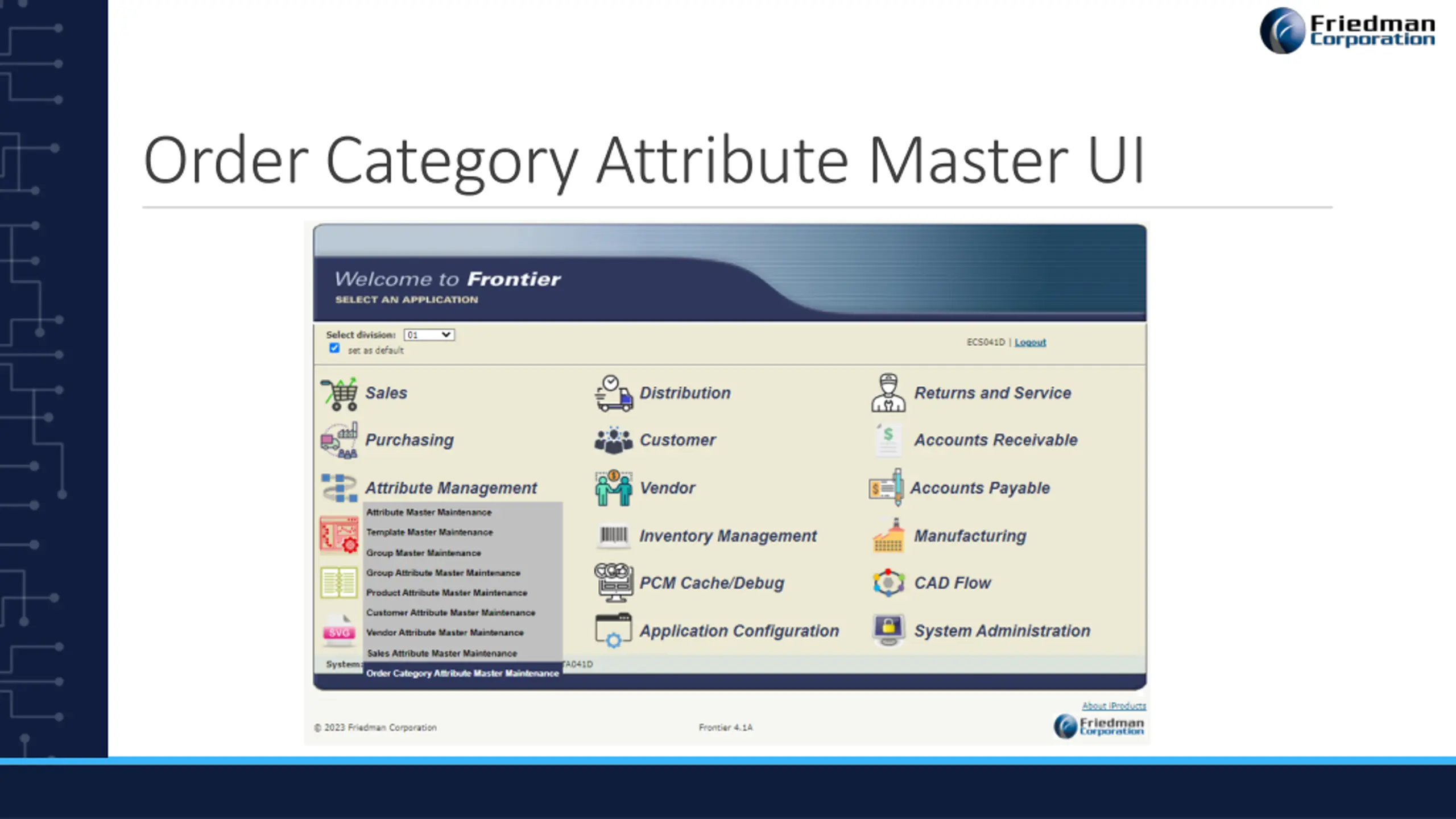Open the Application Configuration link

pos(739,631)
